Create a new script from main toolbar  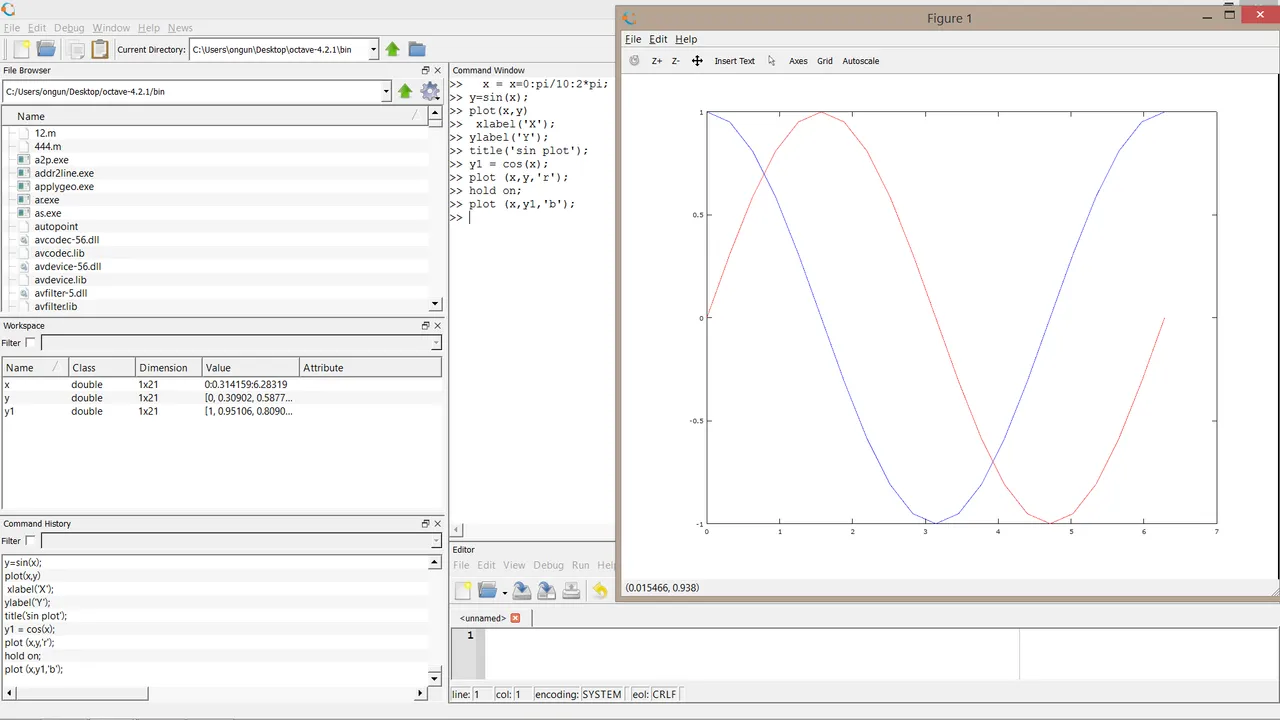point(20,49)
